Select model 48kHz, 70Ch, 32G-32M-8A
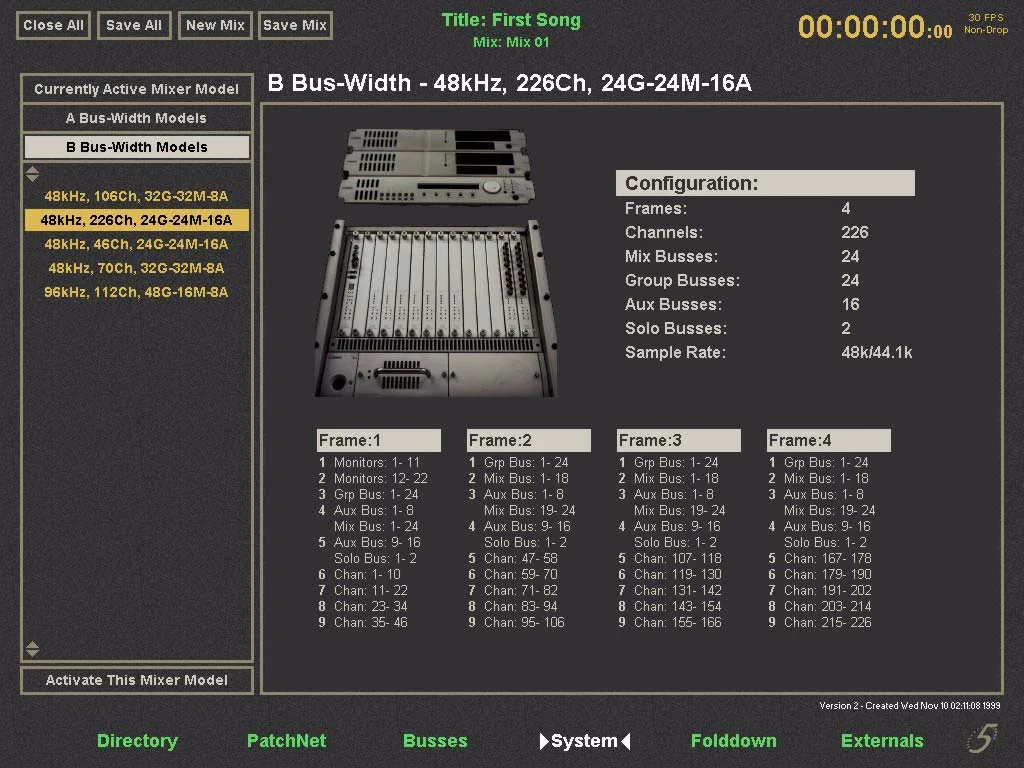Screen dimensions: 1024x768 click(136, 268)
